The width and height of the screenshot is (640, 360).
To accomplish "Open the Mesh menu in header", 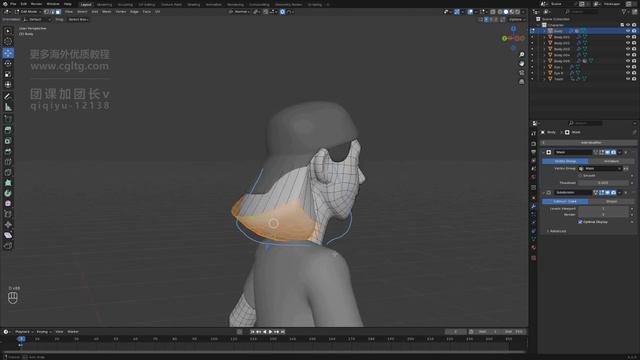I will [107, 12].
